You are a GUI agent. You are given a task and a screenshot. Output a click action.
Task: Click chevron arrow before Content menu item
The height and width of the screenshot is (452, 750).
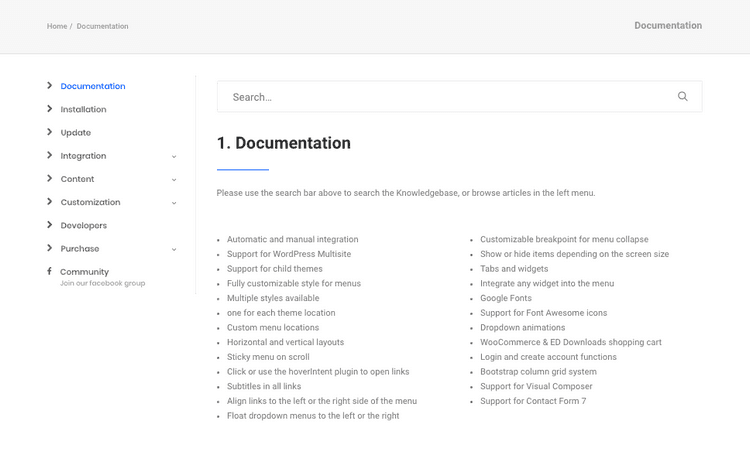[49, 178]
